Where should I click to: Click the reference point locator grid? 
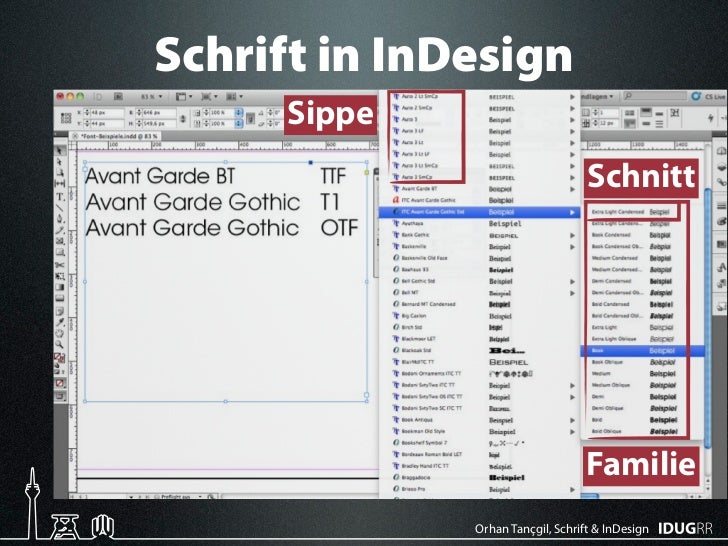(x=66, y=118)
